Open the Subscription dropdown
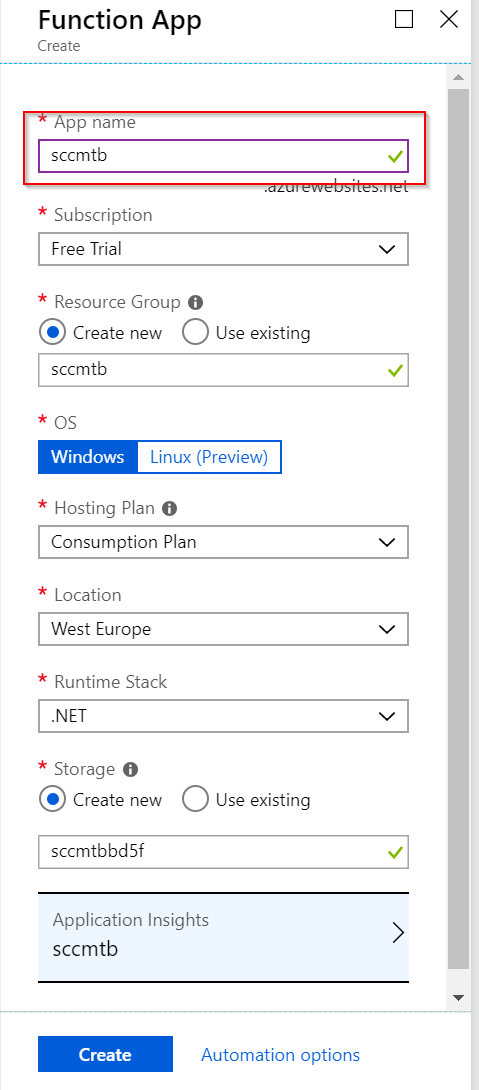This screenshot has height=1090, width=479. pyautogui.click(x=223, y=249)
